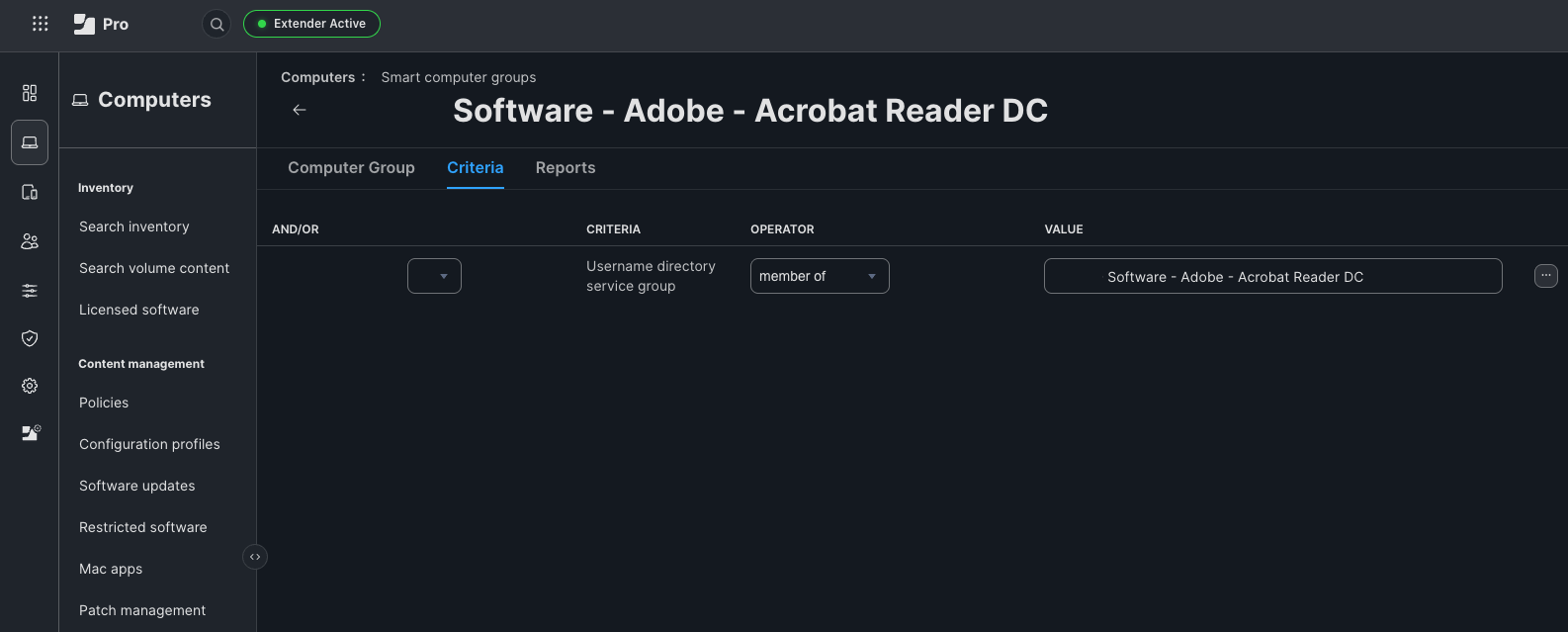1568x632 pixels.
Task: Click the bottom Jamf account icon in sidebar
Action: (x=31, y=433)
